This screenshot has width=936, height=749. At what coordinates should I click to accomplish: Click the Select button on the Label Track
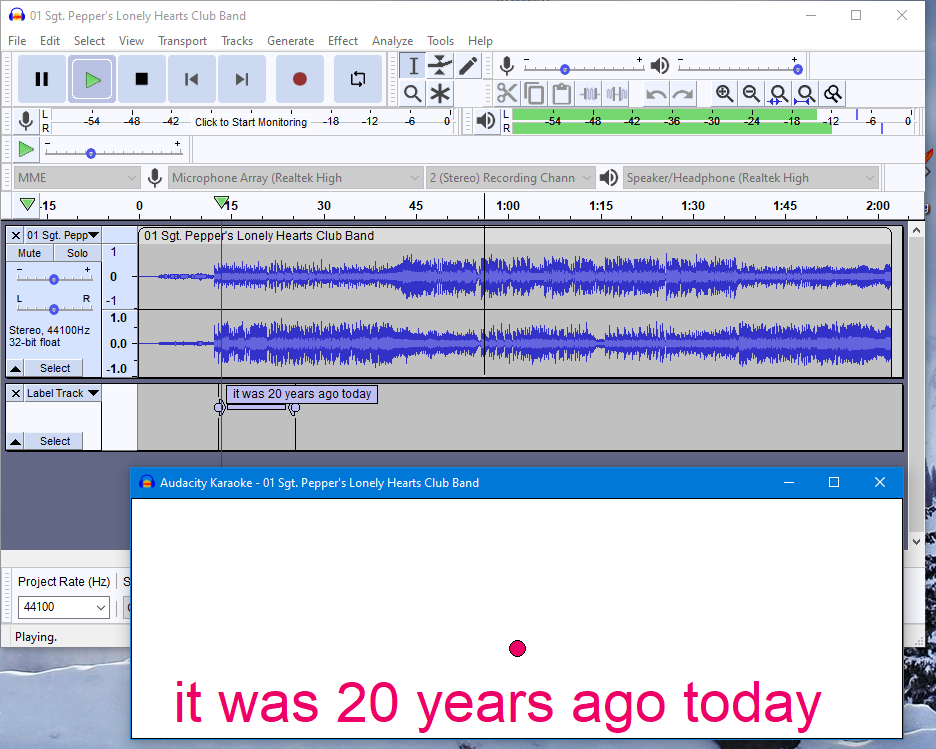(54, 441)
